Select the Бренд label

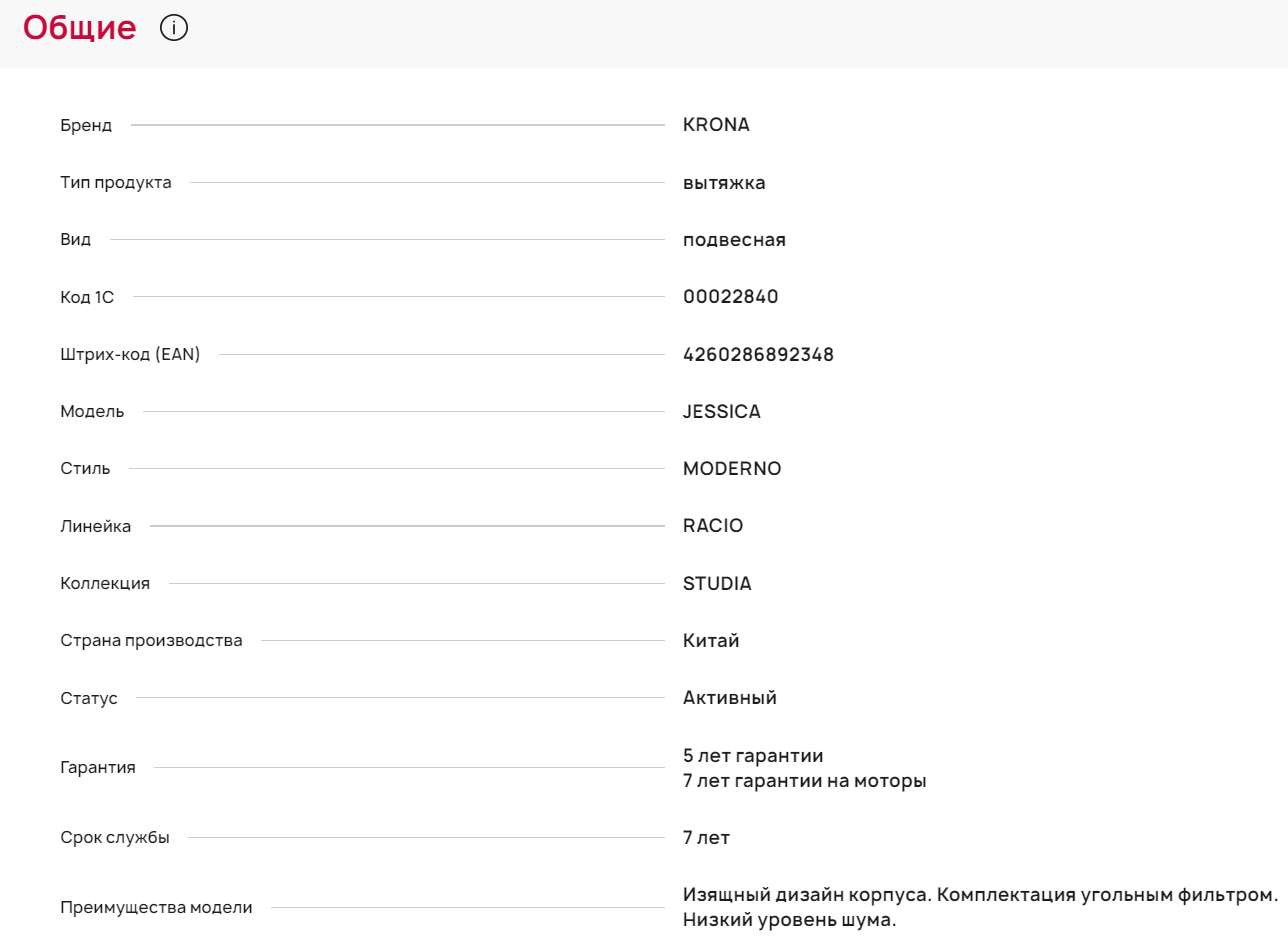[86, 125]
